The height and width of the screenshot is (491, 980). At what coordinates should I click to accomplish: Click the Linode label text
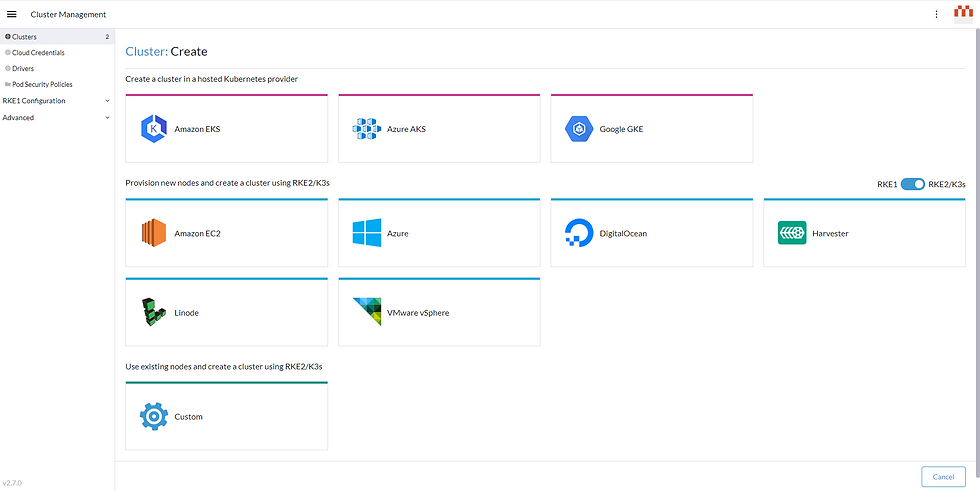tap(186, 313)
